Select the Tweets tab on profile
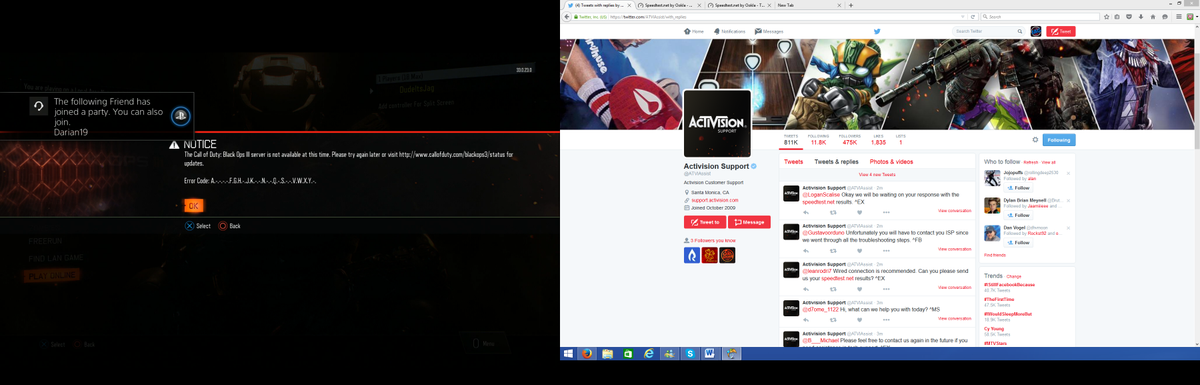The width and height of the screenshot is (1200, 385). click(x=793, y=161)
